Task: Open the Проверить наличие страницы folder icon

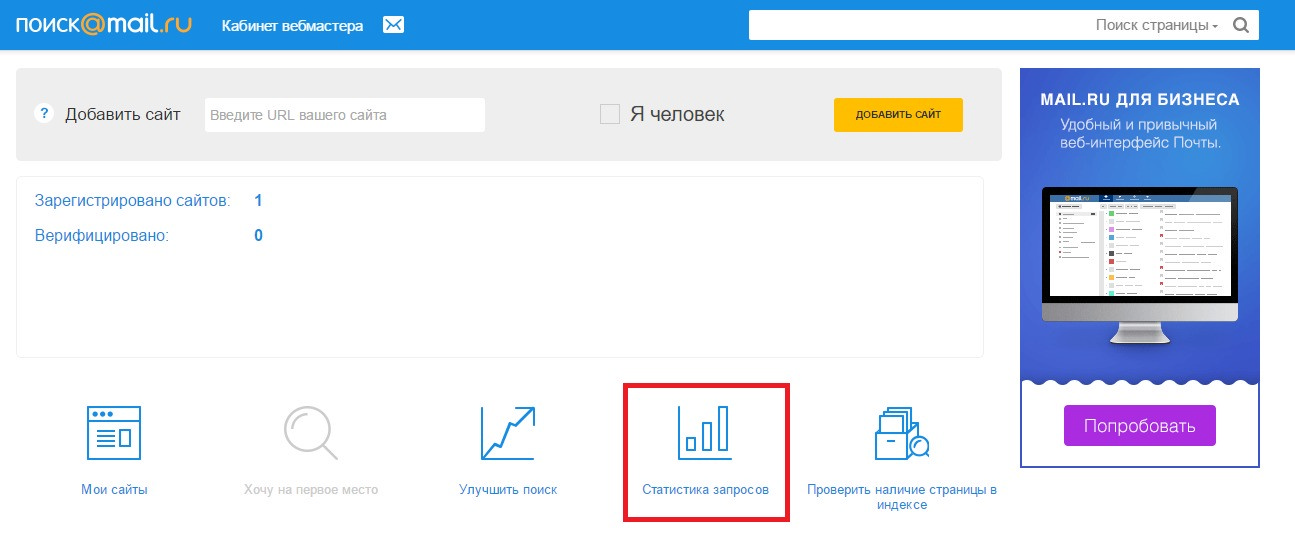Action: tap(901, 433)
